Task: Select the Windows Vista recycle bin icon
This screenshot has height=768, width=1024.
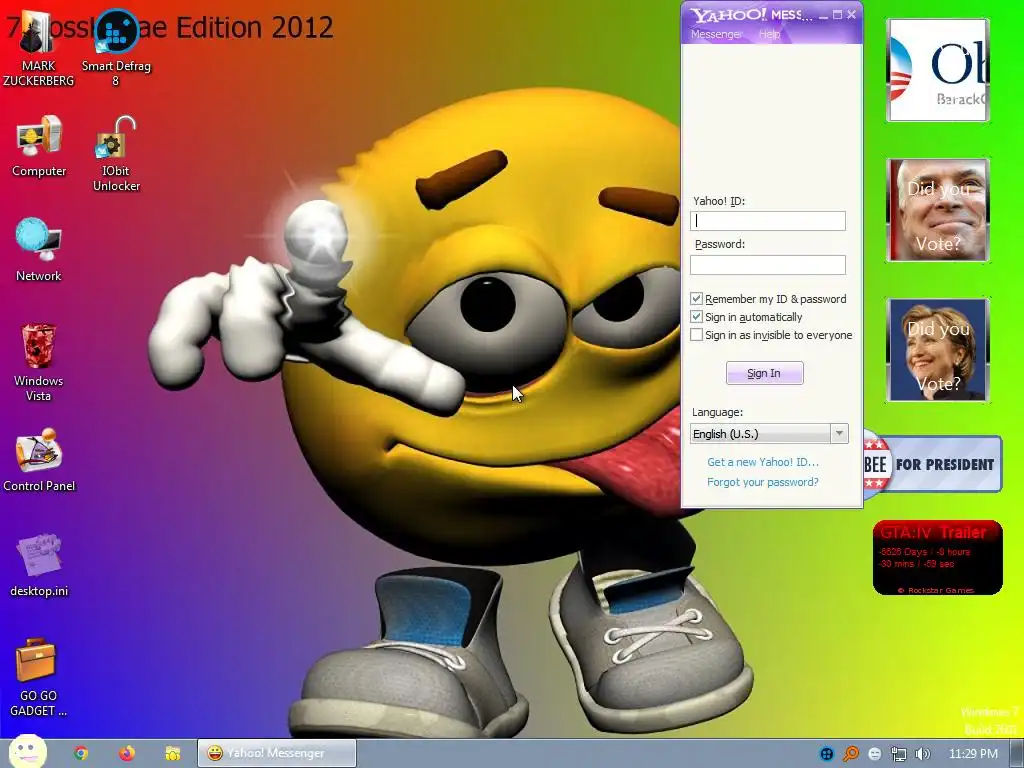Action: point(39,362)
